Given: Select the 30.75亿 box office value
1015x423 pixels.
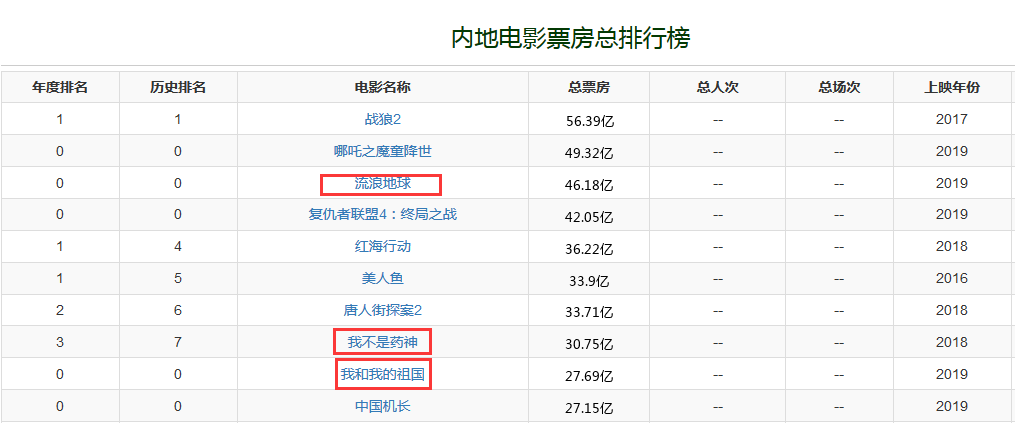Looking at the screenshot, I should (589, 345).
